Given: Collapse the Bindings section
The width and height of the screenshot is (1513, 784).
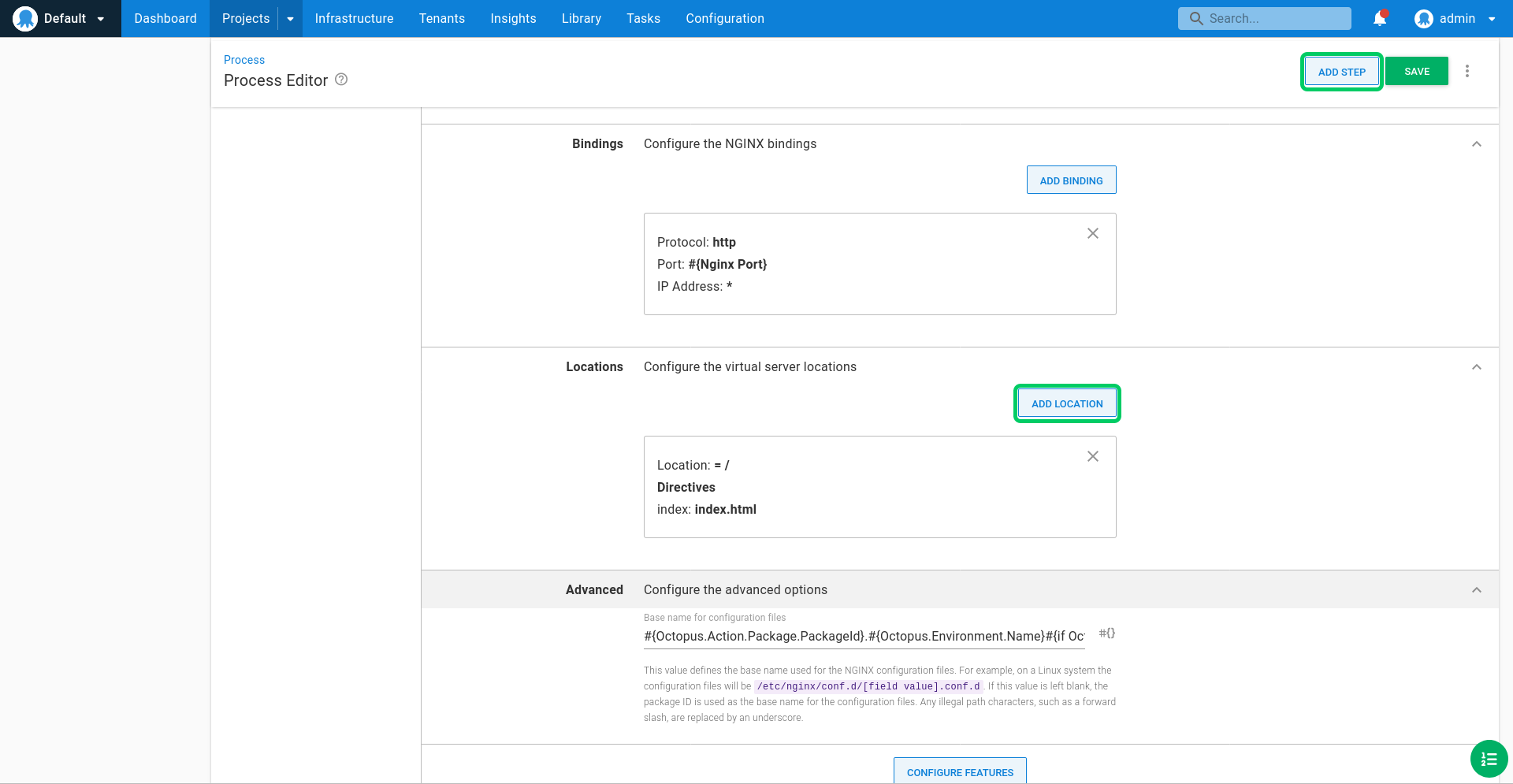Looking at the screenshot, I should tap(1476, 144).
